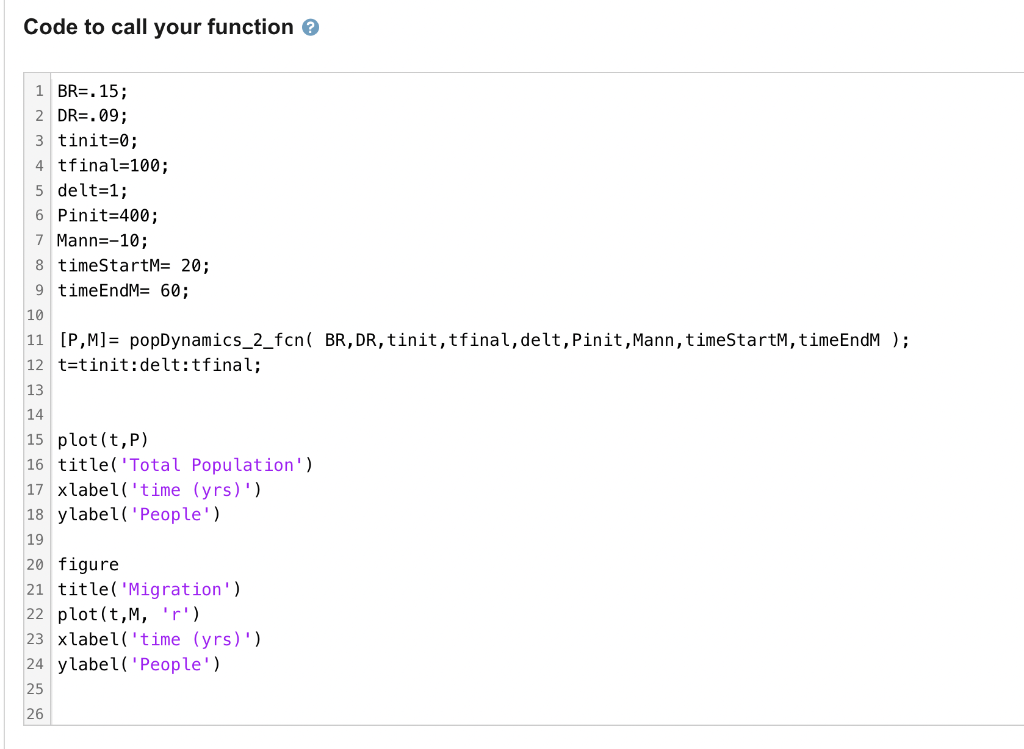Screen dimensions: 1024x749
Task: Click the help question mark icon
Action: click(310, 27)
